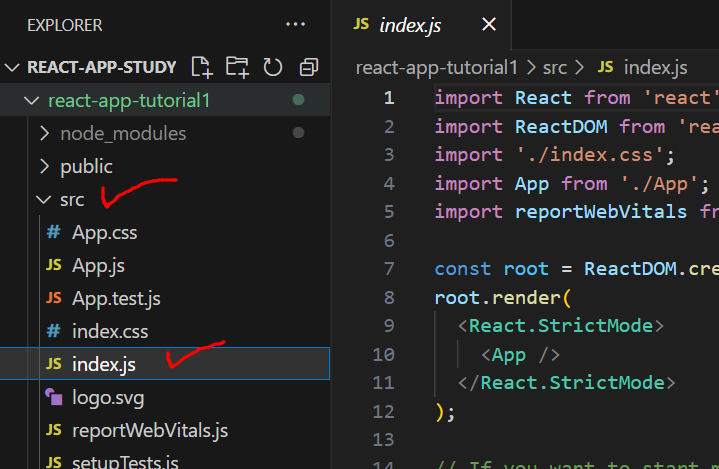Click the green git status dot on react-app-tutorial1

(299, 100)
